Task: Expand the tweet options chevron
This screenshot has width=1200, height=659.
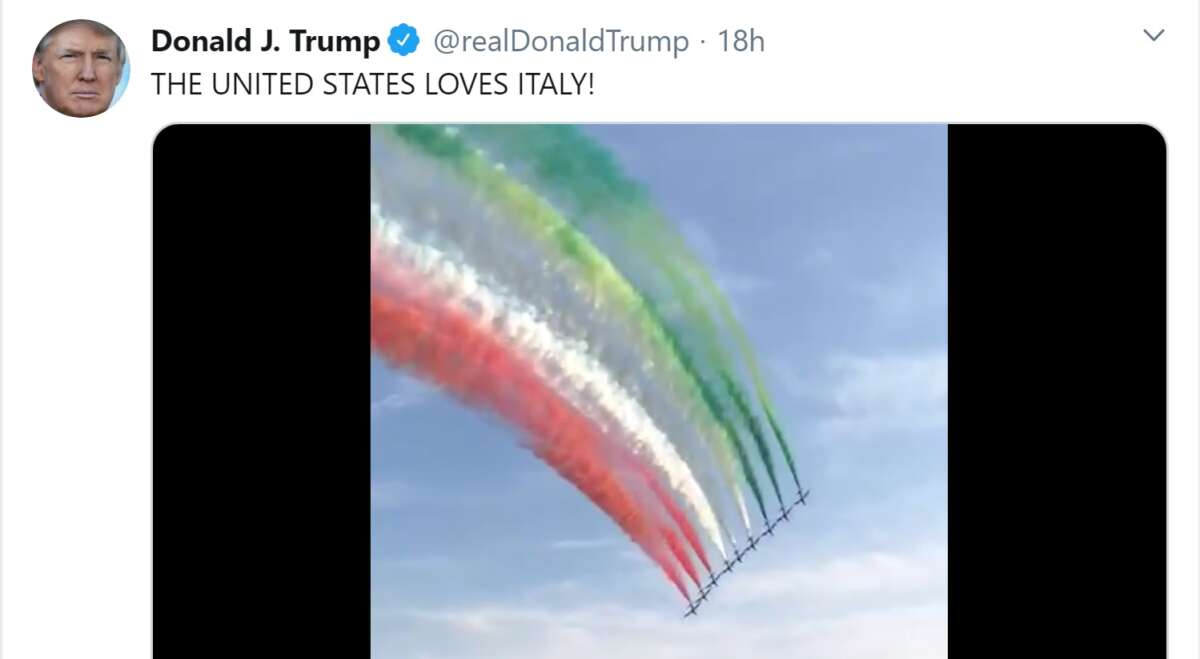Action: tap(1154, 36)
